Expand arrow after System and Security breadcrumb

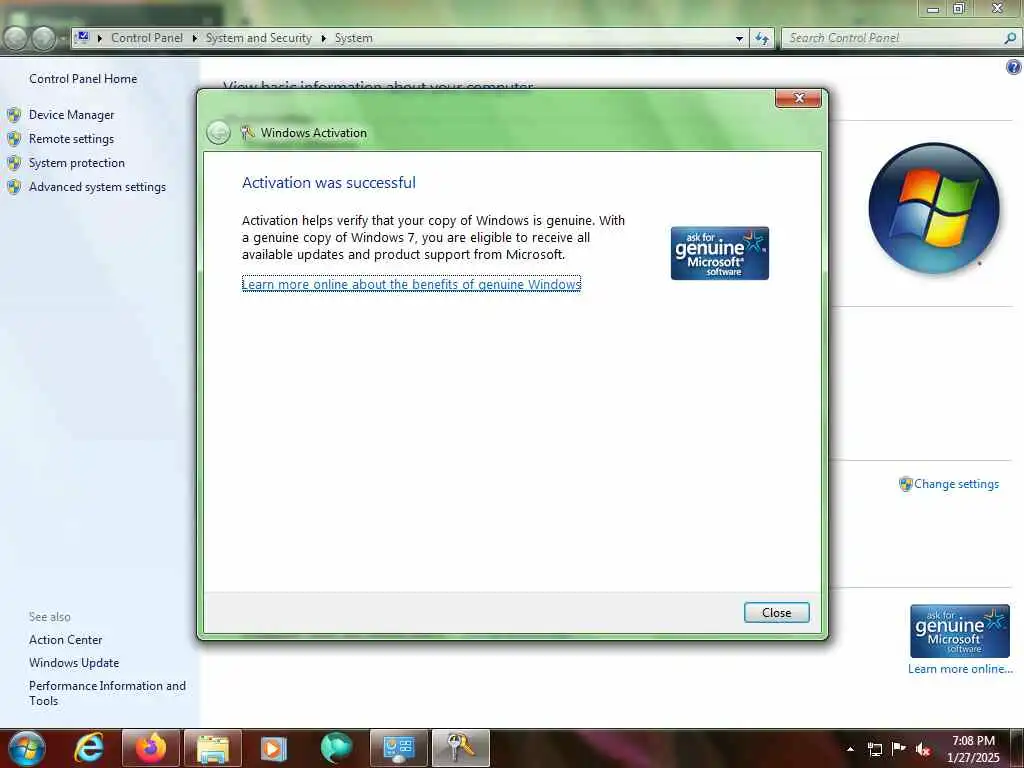pos(323,39)
